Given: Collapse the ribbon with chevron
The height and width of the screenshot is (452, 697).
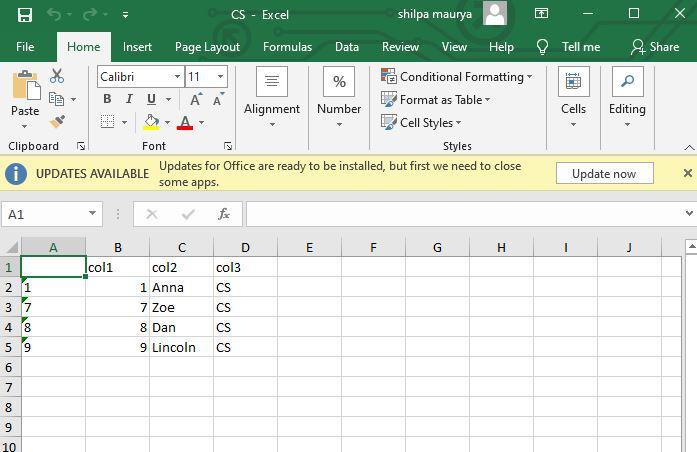Looking at the screenshot, I should pyautogui.click(x=689, y=147).
